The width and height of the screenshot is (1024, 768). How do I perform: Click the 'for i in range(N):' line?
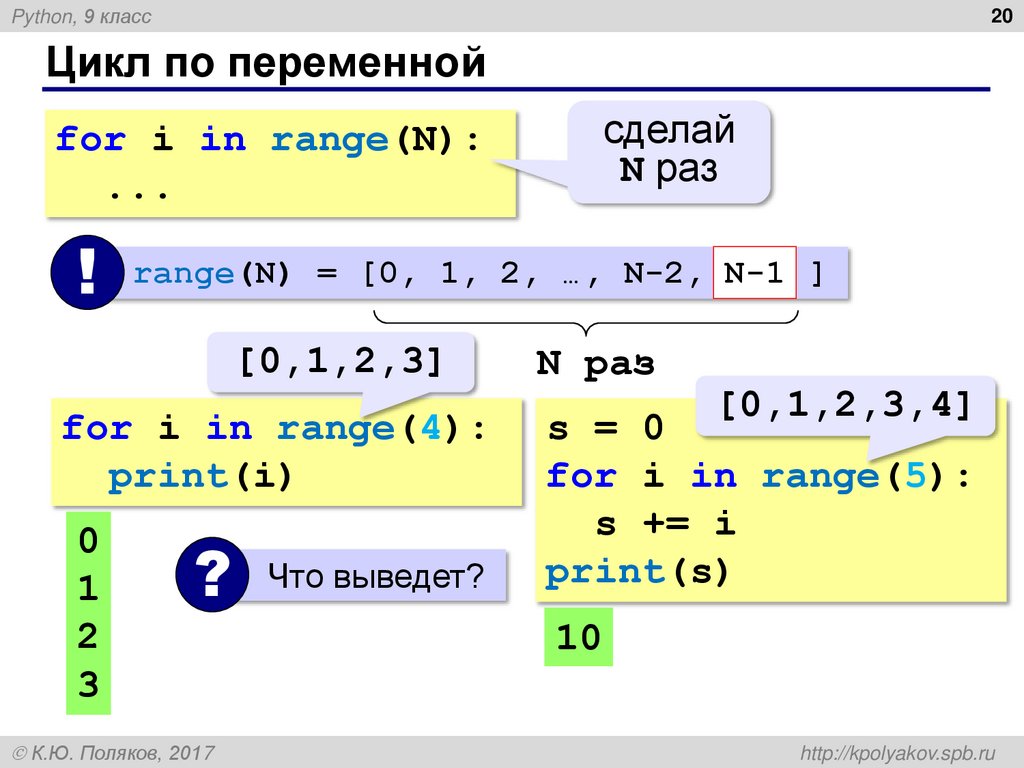click(268, 140)
